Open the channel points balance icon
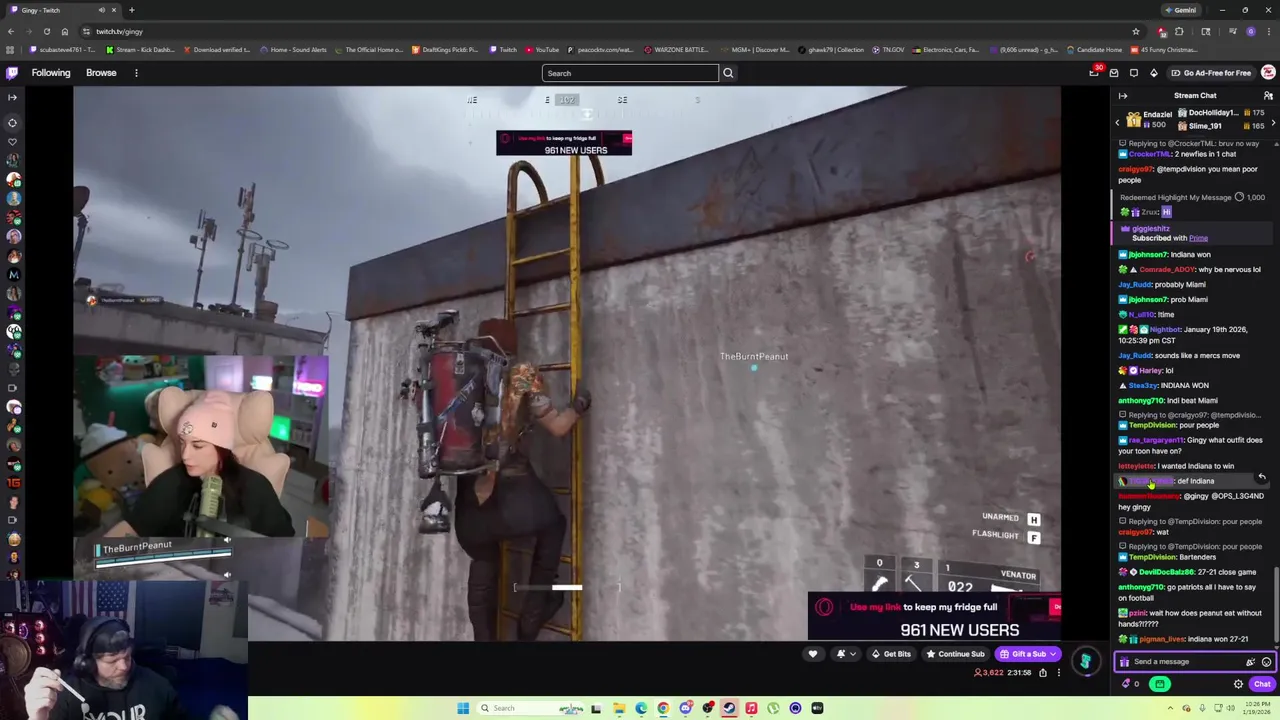This screenshot has width=1280, height=720. point(1130,684)
